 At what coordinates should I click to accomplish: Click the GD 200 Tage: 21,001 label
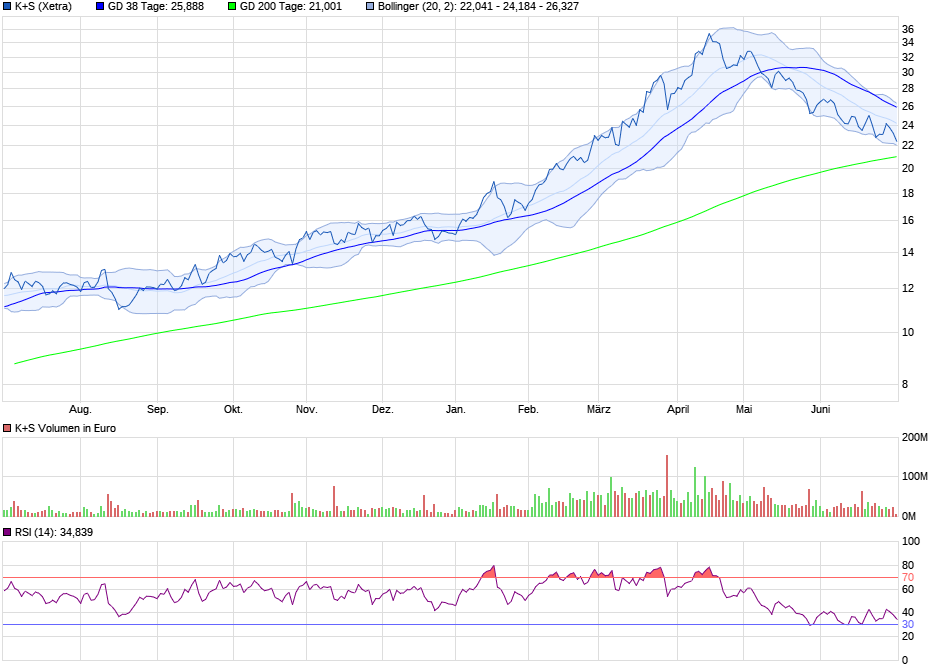point(291,7)
